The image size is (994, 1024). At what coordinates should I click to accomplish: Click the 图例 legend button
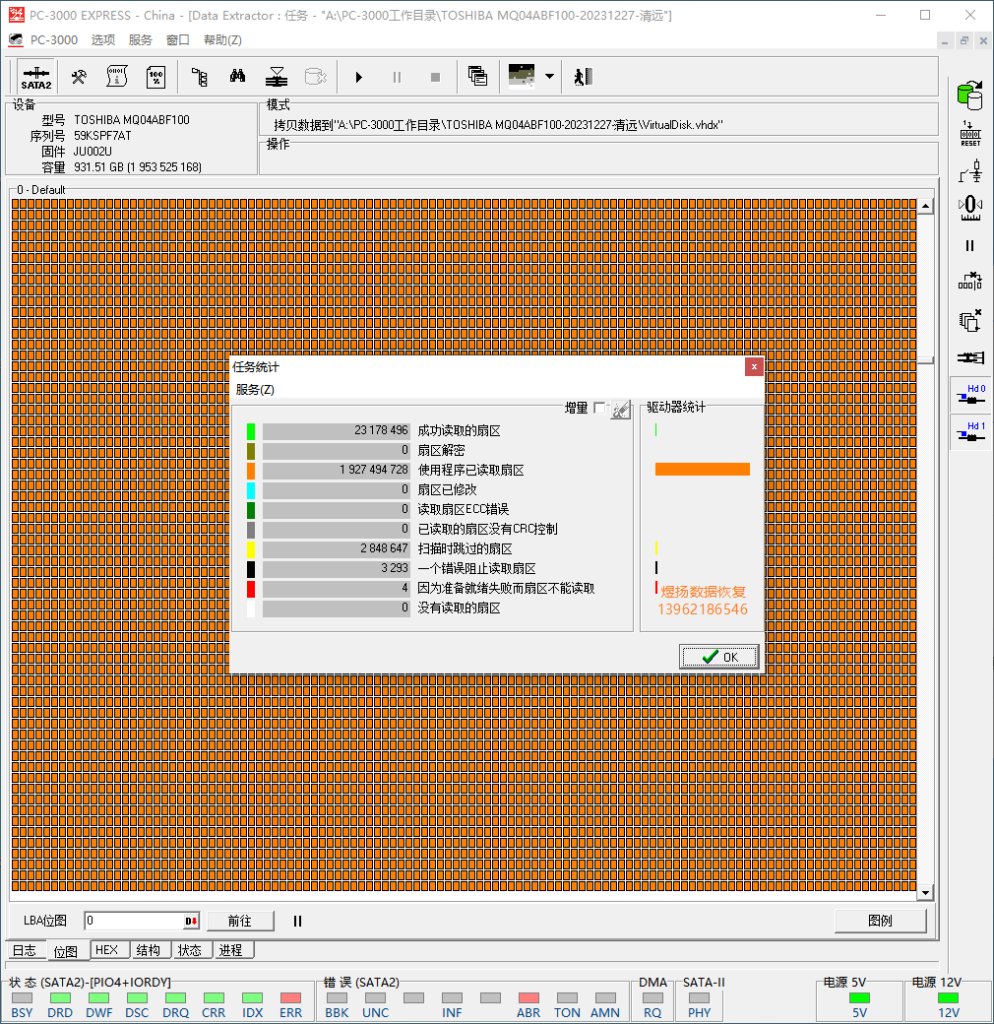pyautogui.click(x=880, y=921)
